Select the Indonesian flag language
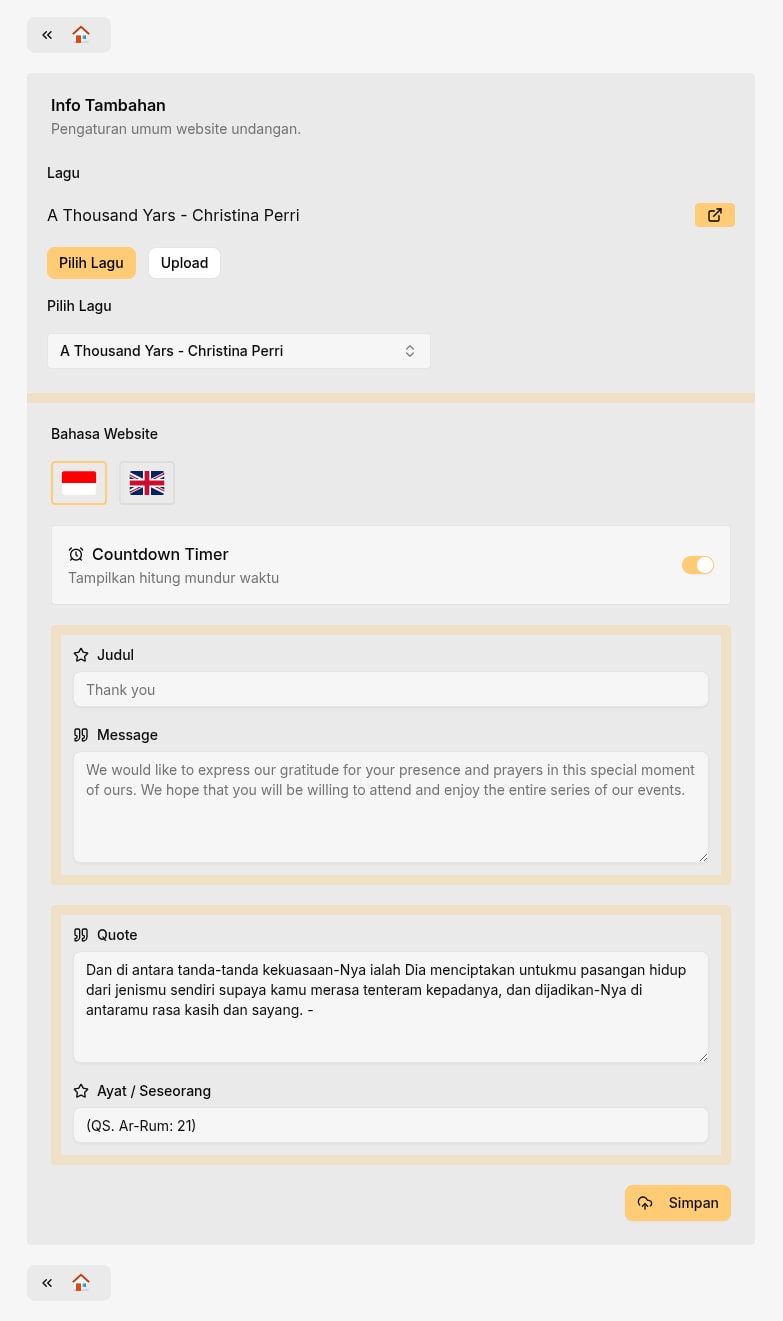The image size is (783, 1321). click(x=79, y=483)
